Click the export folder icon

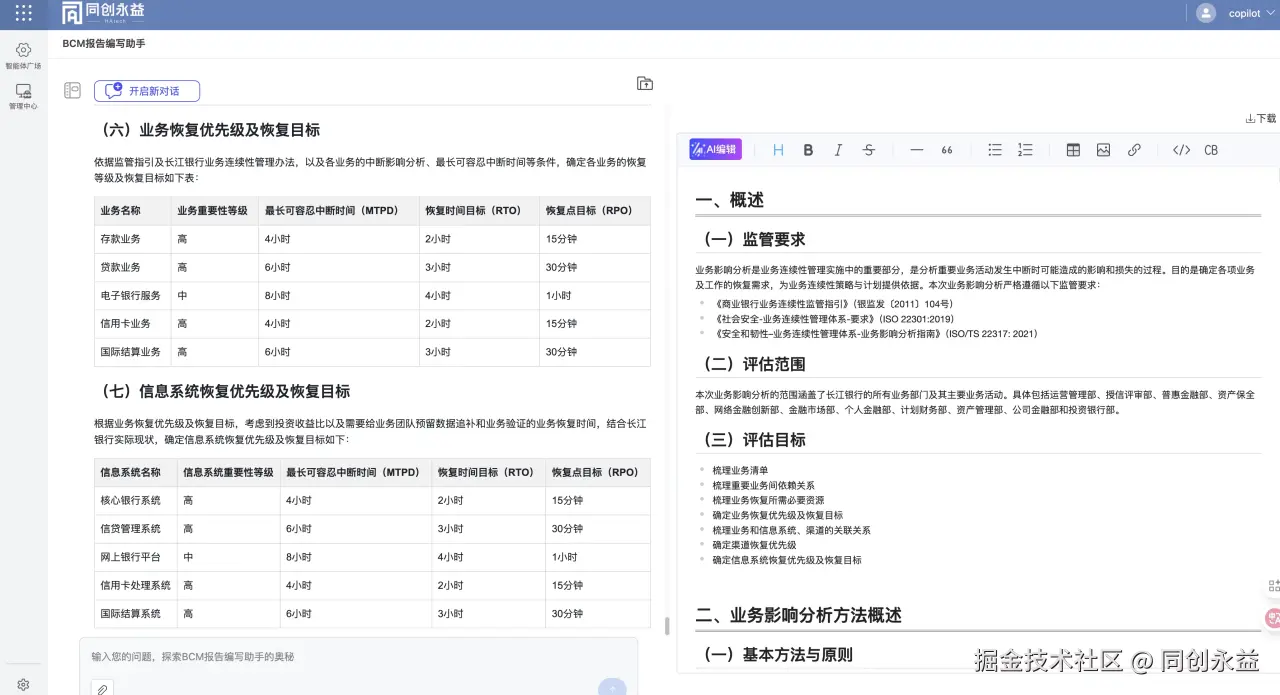tap(645, 83)
